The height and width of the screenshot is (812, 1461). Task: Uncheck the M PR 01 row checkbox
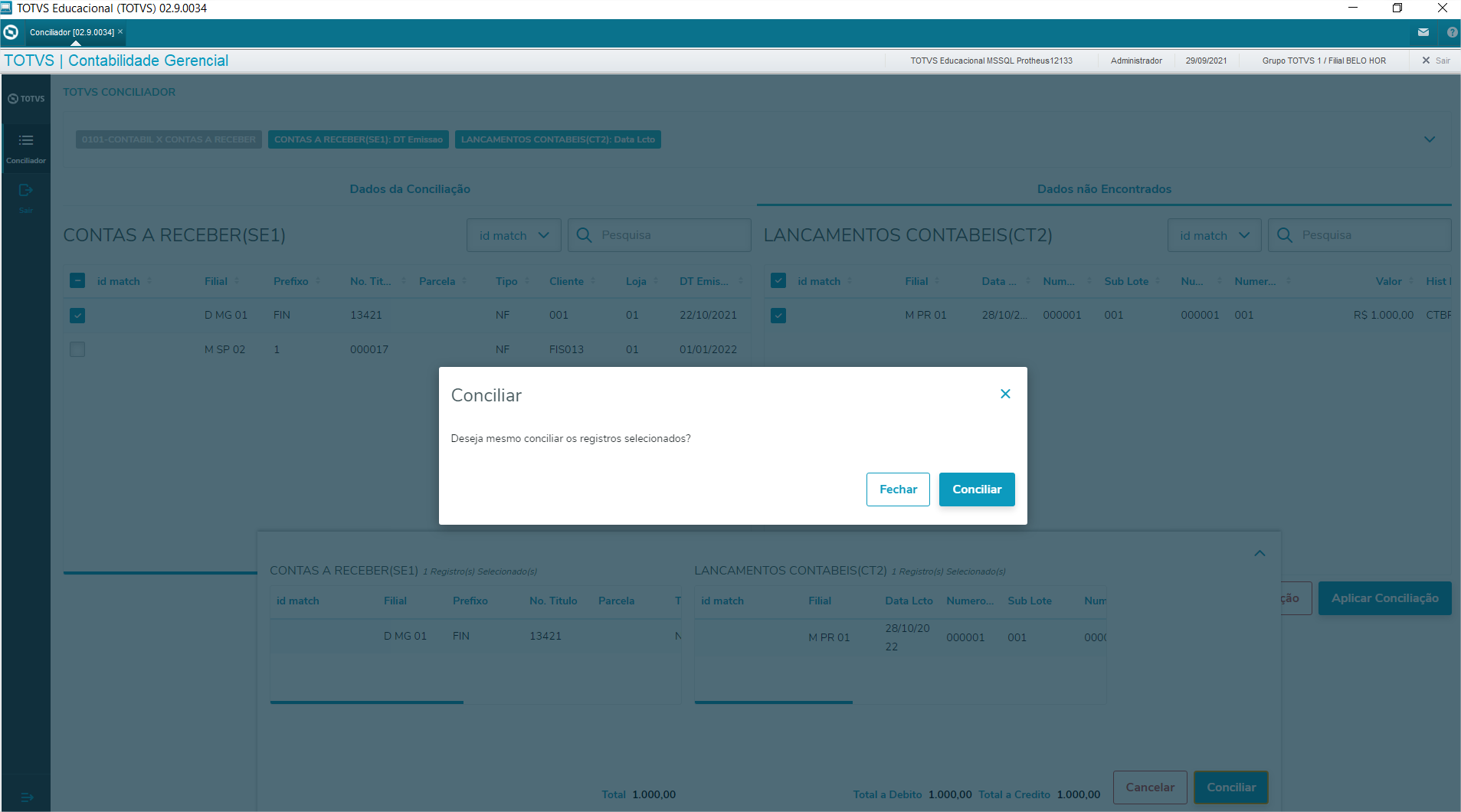coord(778,315)
